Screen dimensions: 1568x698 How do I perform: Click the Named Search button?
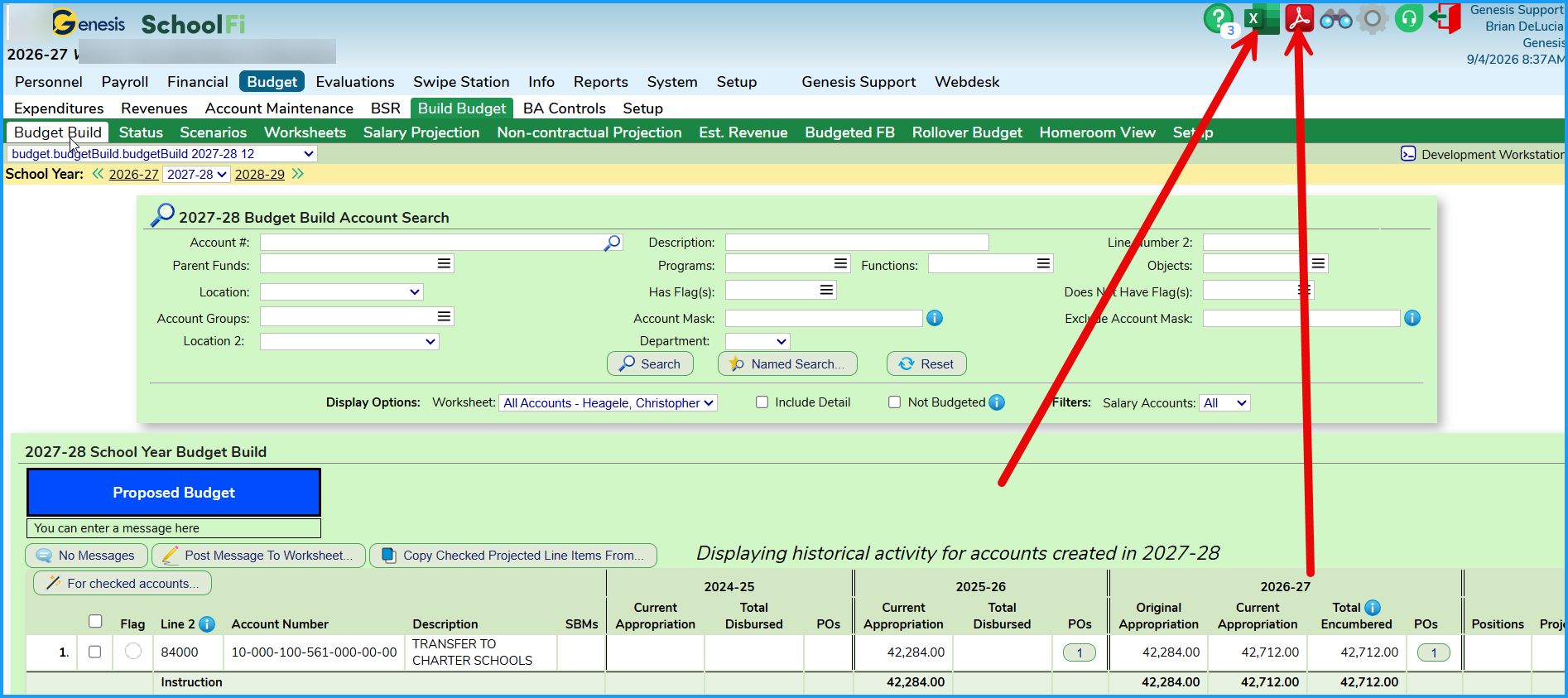(787, 364)
